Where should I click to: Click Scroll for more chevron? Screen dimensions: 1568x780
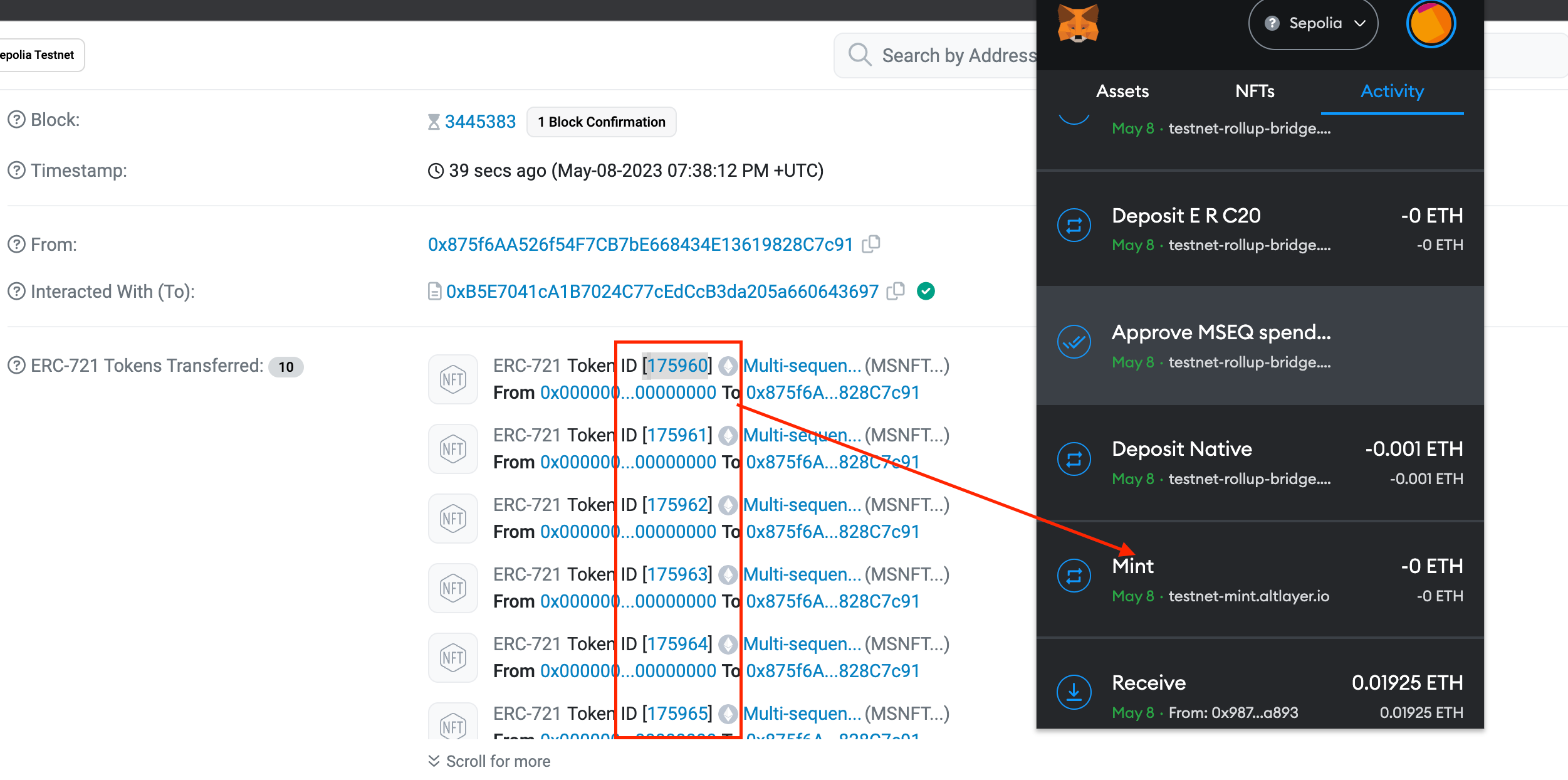434,761
